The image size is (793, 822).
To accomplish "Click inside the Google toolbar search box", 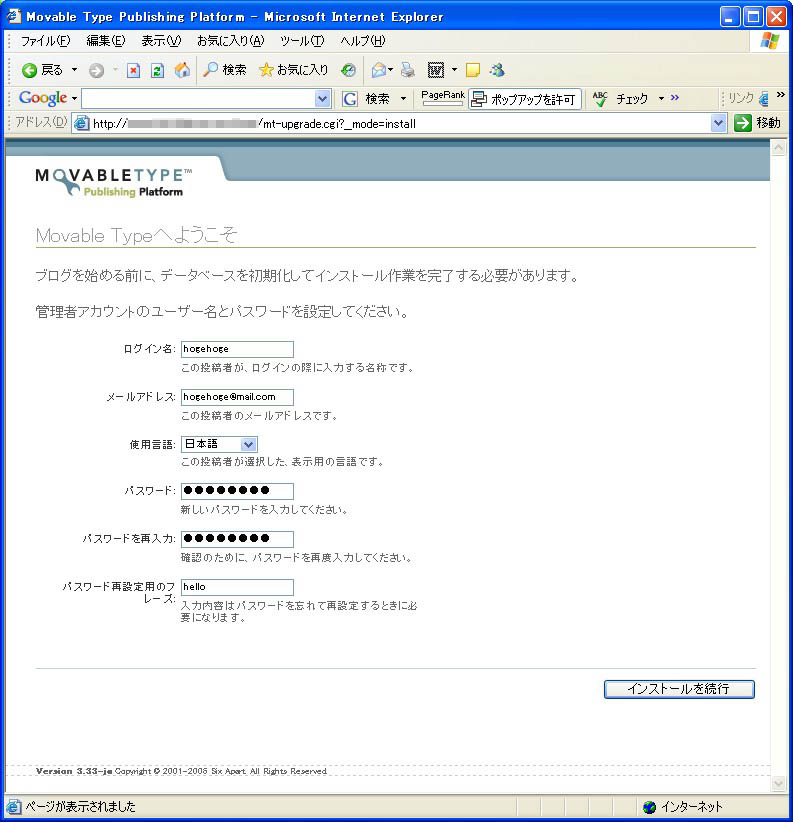I will pos(198,99).
